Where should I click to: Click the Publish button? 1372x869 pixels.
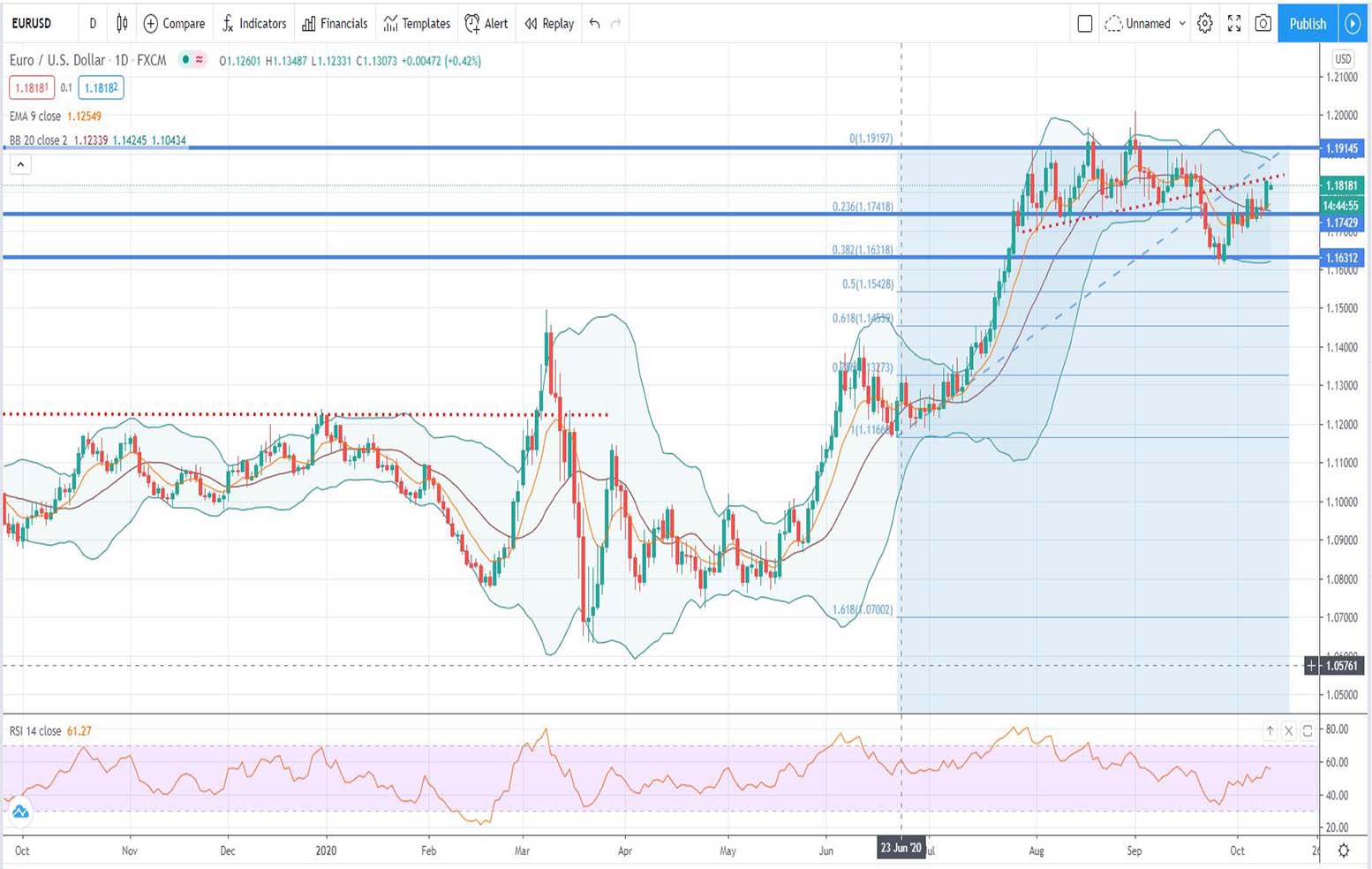1308,24
